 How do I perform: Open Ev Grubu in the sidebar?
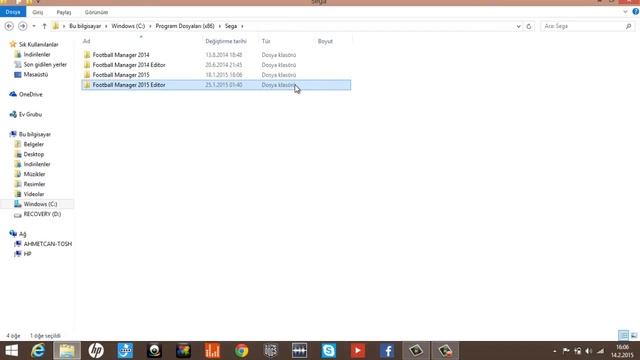pyautogui.click(x=30, y=114)
